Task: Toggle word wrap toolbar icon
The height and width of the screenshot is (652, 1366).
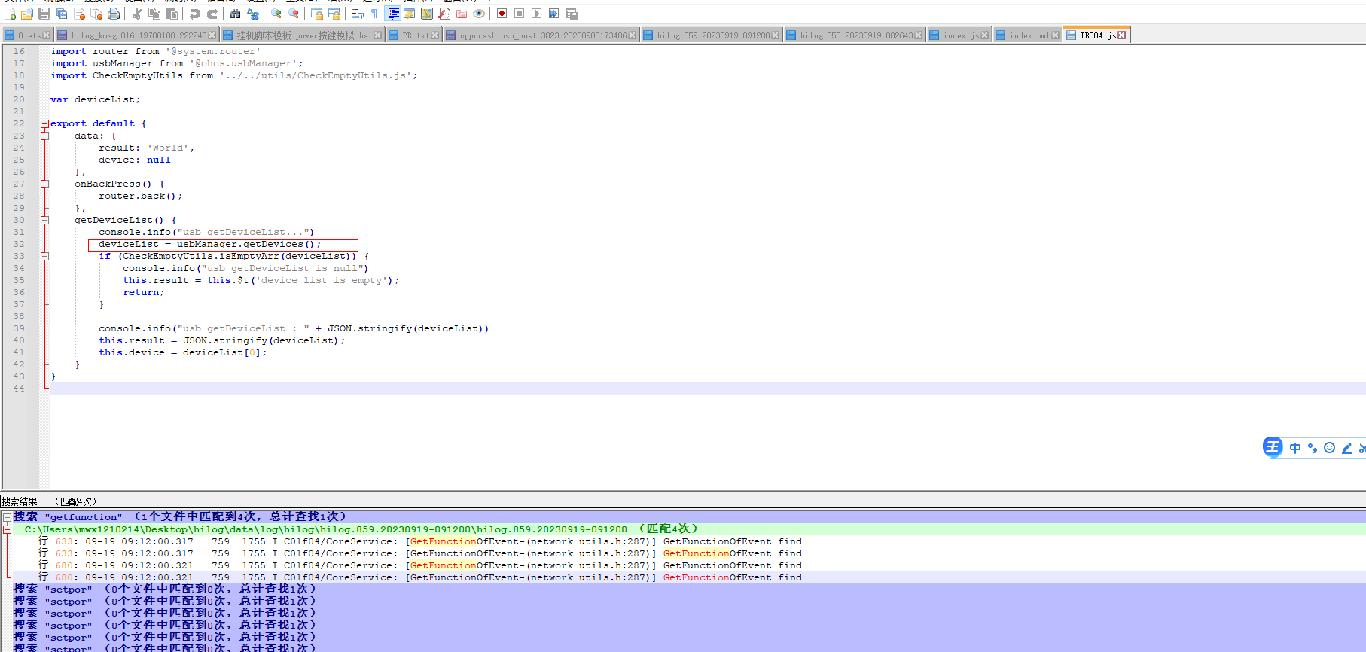Action: click(x=357, y=14)
